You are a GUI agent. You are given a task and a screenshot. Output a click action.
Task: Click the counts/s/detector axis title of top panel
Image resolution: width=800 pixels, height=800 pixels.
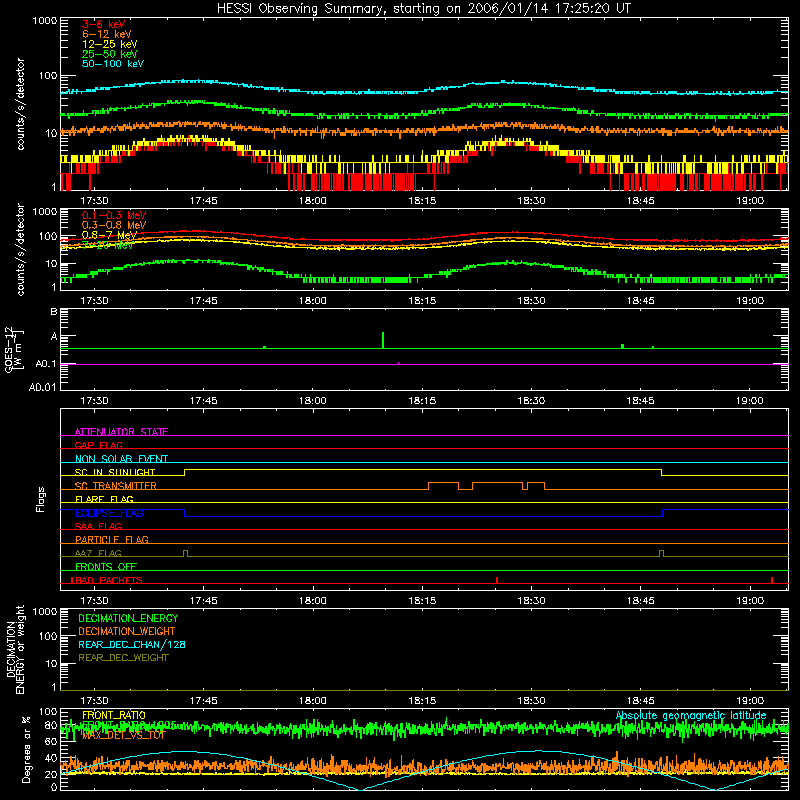(20, 104)
